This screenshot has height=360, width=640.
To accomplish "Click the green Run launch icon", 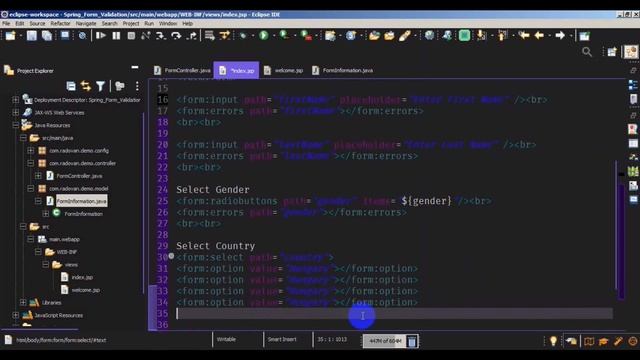I will (x=264, y=36).
